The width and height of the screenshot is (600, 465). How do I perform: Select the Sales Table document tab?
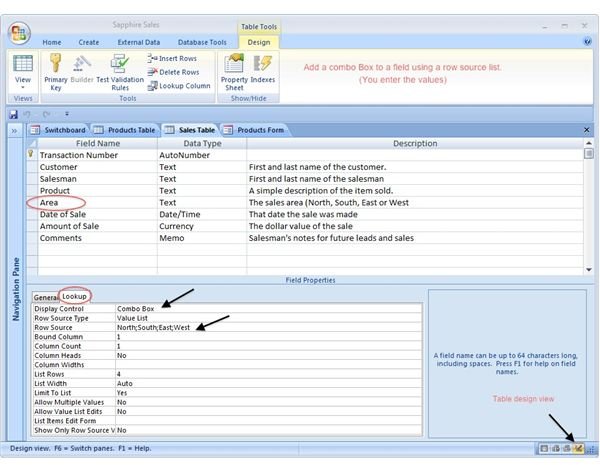coord(190,130)
